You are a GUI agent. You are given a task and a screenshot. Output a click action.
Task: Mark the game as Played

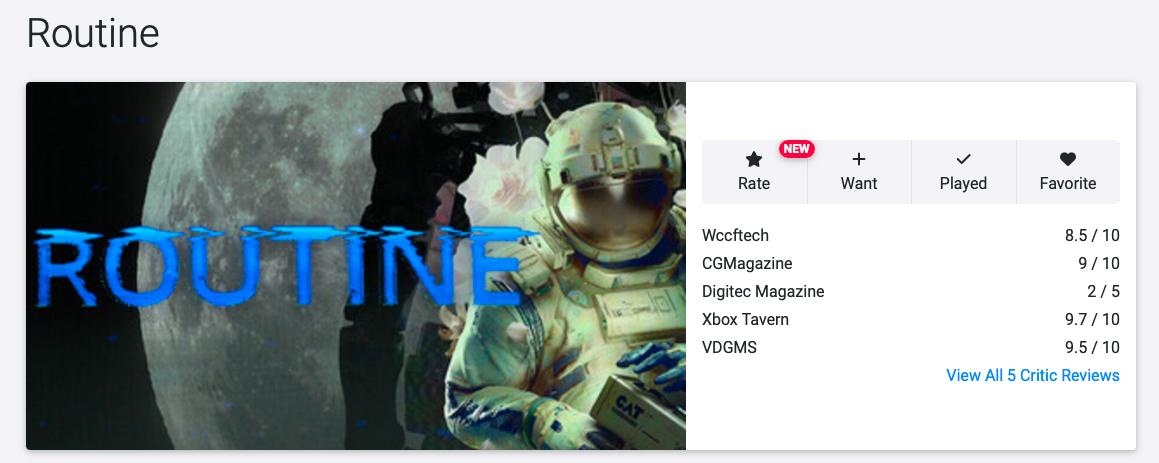point(963,172)
